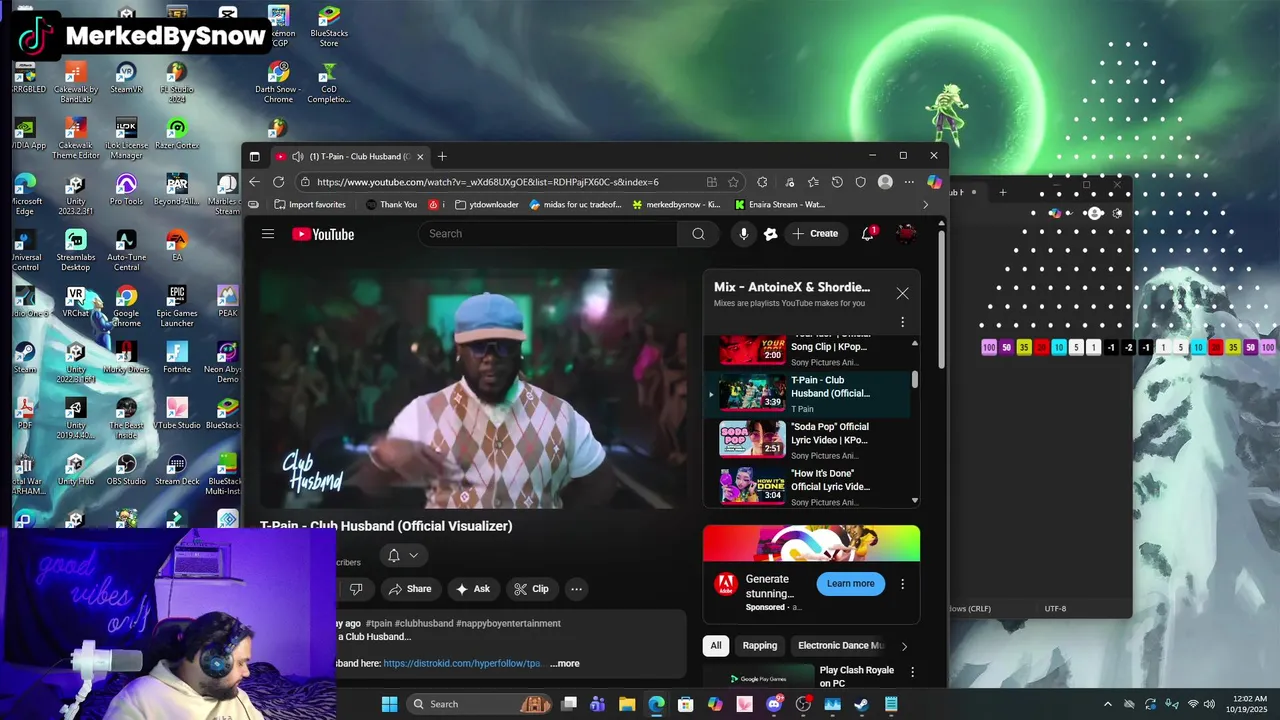Image resolution: width=1280 pixels, height=720 pixels.
Task: Click the YouTube search magnifier button
Action: tap(698, 234)
